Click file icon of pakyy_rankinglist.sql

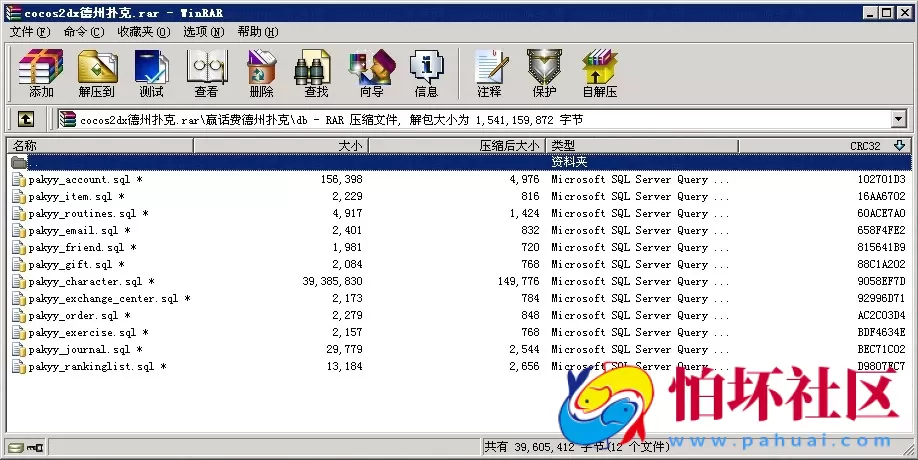[19, 366]
